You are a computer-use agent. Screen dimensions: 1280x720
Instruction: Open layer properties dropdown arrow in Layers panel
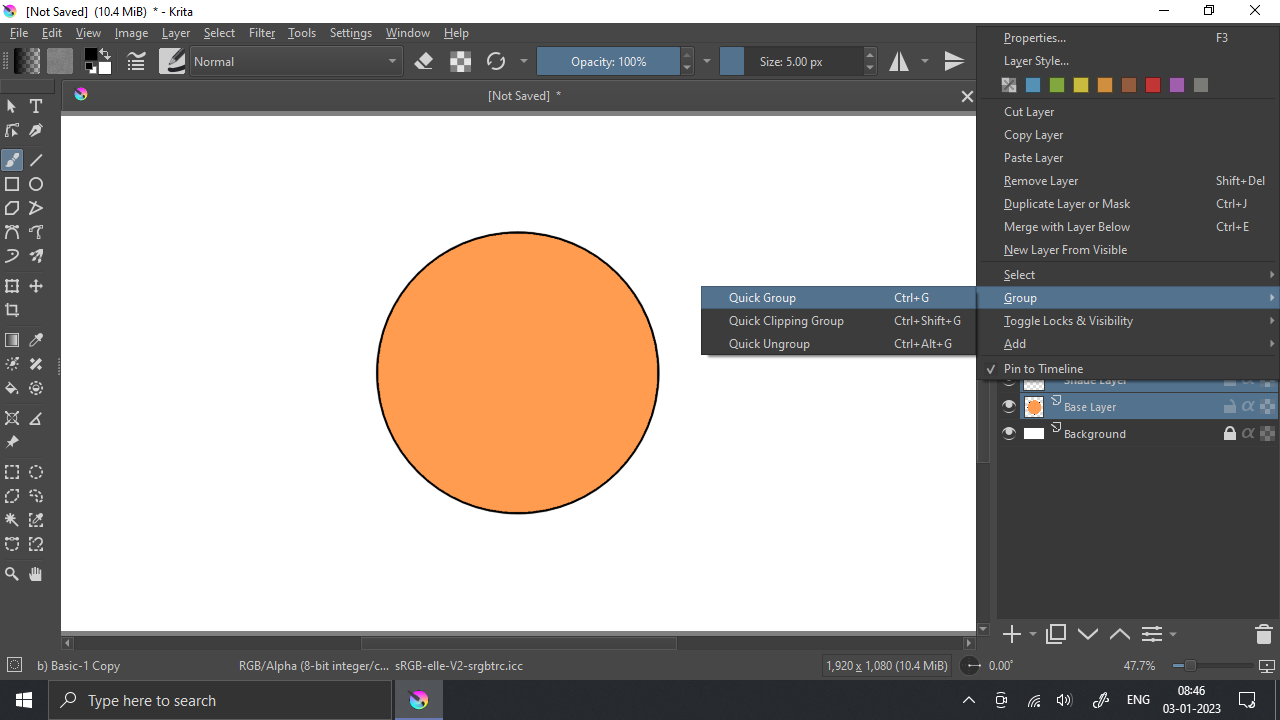pyautogui.click(x=1173, y=634)
